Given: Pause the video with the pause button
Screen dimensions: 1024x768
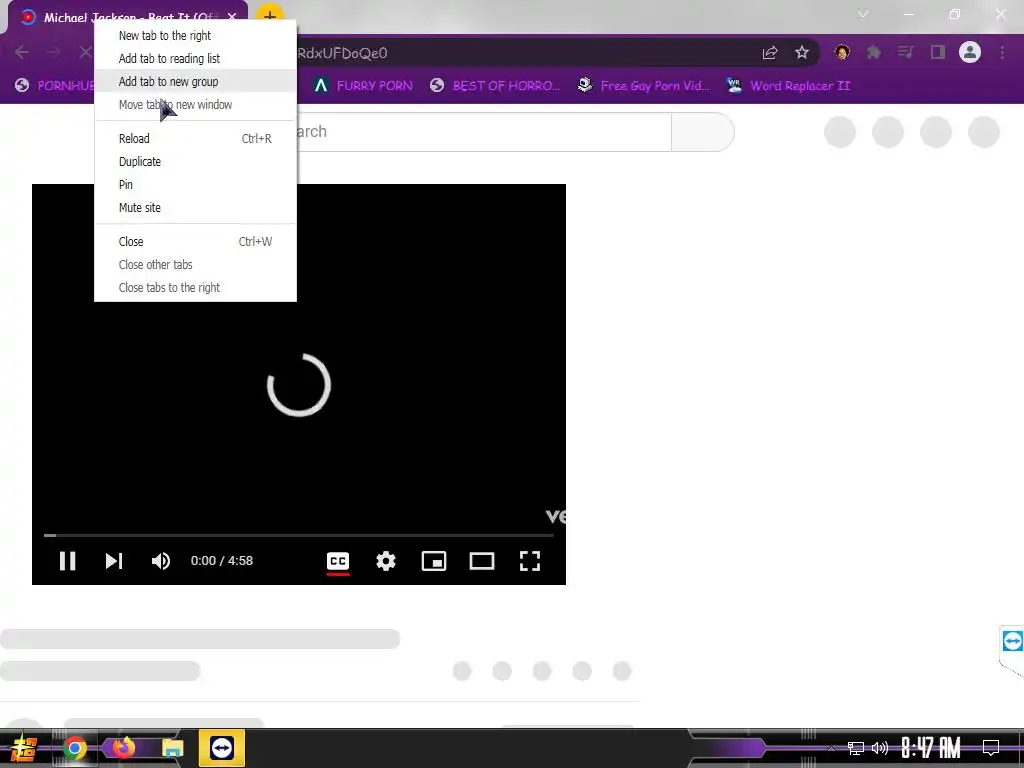Looking at the screenshot, I should click(67, 561).
